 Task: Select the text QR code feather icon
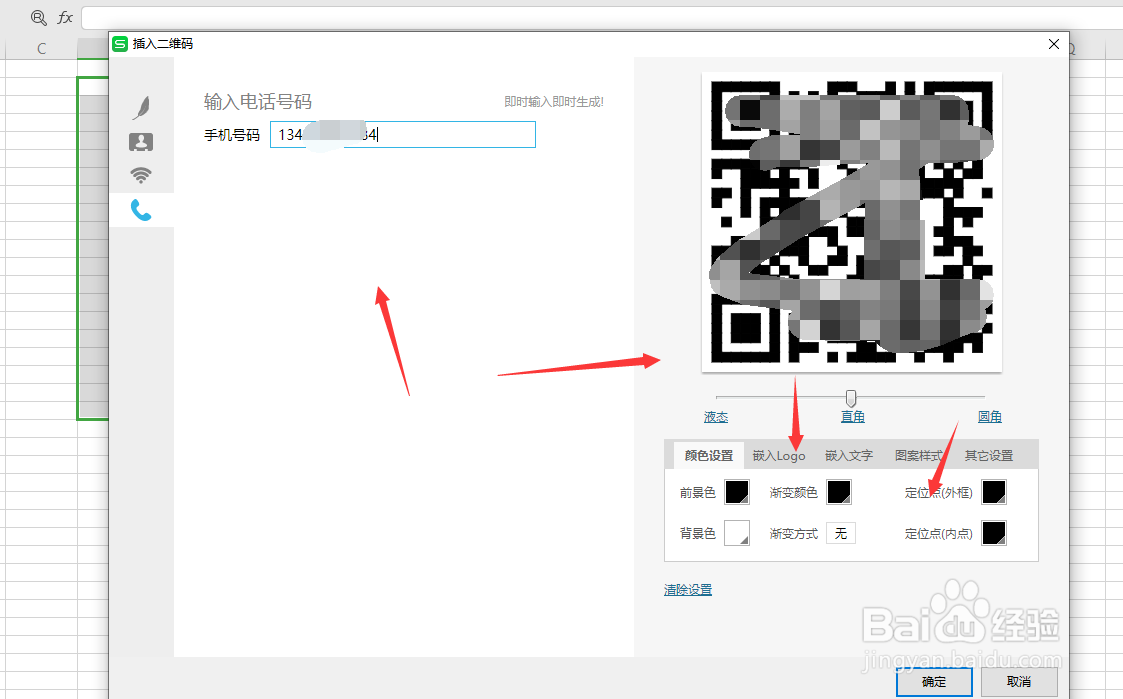(141, 107)
